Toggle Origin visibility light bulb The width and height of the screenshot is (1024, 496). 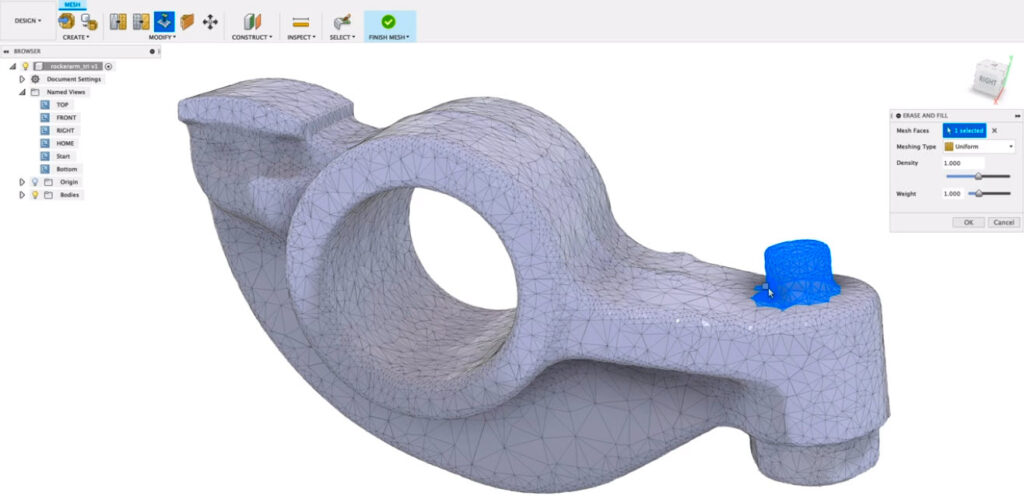[35, 182]
